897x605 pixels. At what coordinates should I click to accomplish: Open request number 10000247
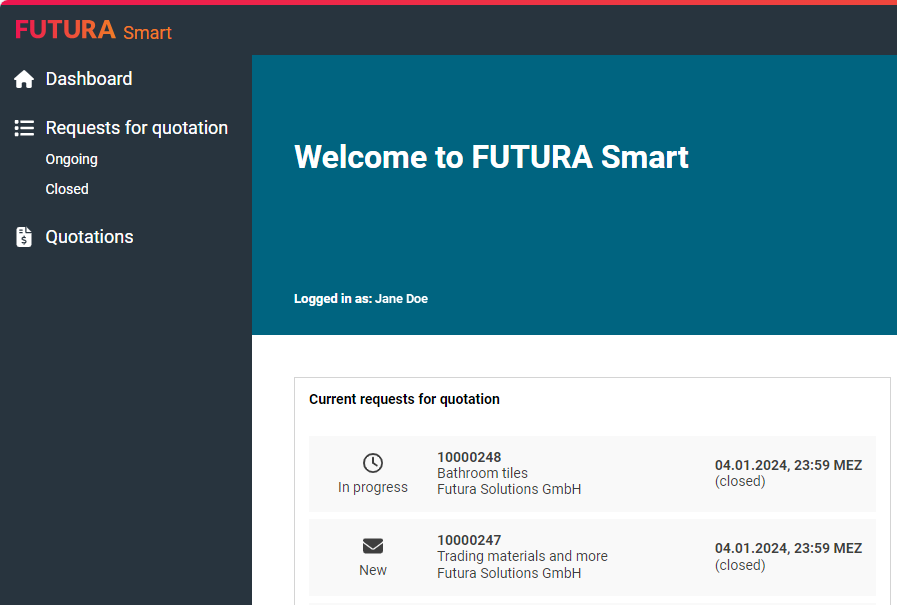[469, 540]
